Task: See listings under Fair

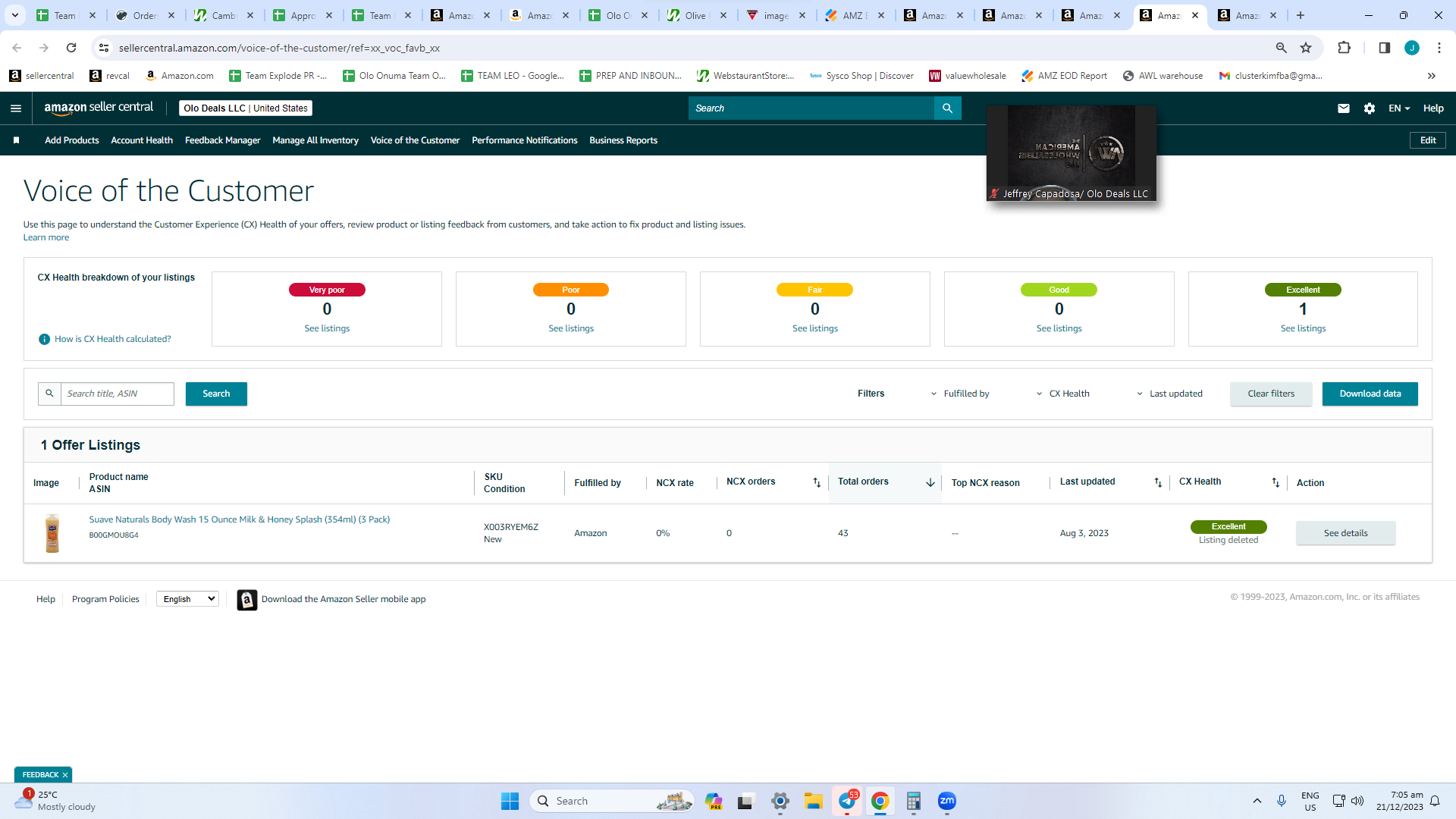Action: [815, 328]
